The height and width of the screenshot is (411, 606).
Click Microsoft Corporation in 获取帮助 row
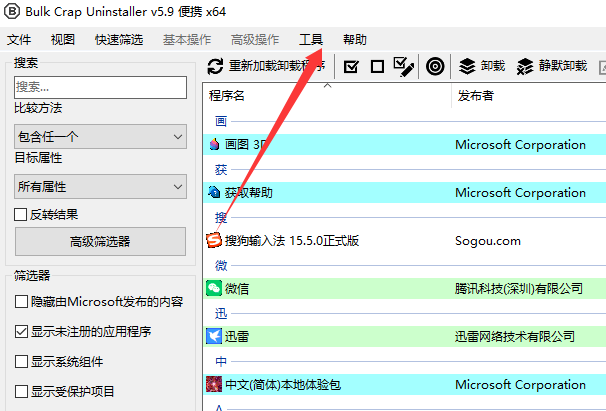pos(520,193)
